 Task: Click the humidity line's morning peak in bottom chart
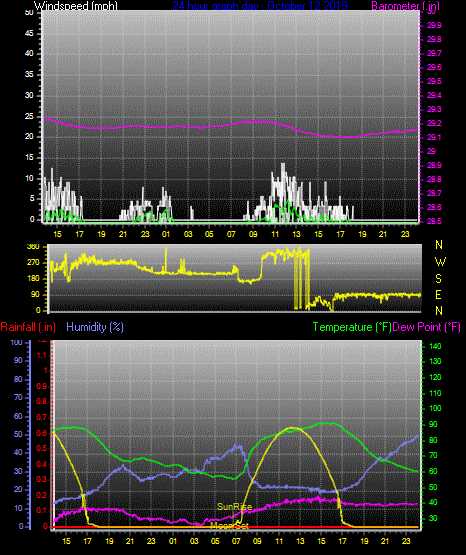click(x=237, y=446)
